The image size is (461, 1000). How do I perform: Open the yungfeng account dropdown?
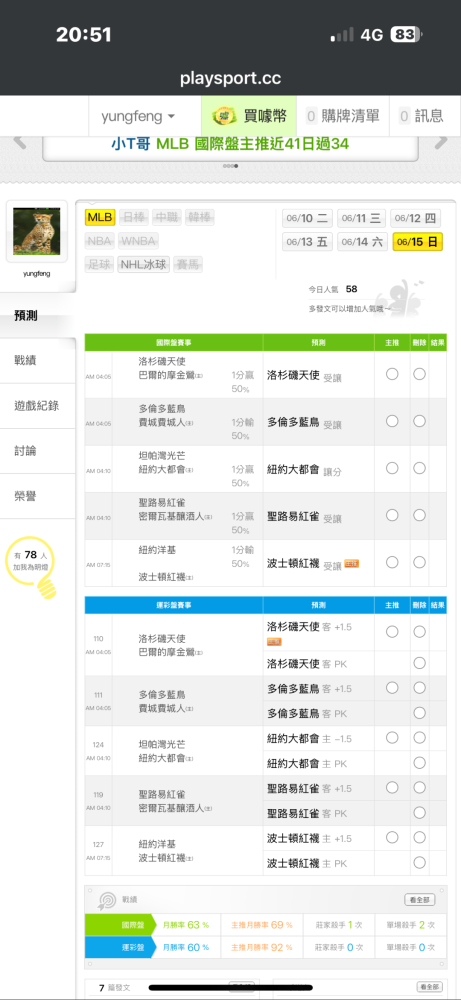(x=138, y=116)
